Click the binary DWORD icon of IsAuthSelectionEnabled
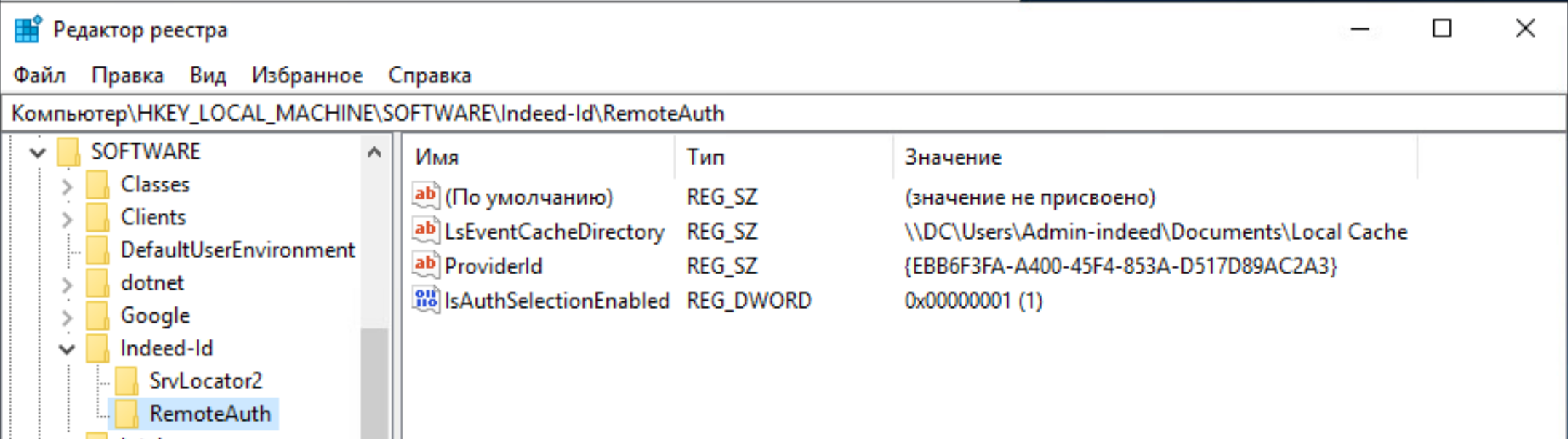This screenshot has width=1568, height=439. click(425, 300)
